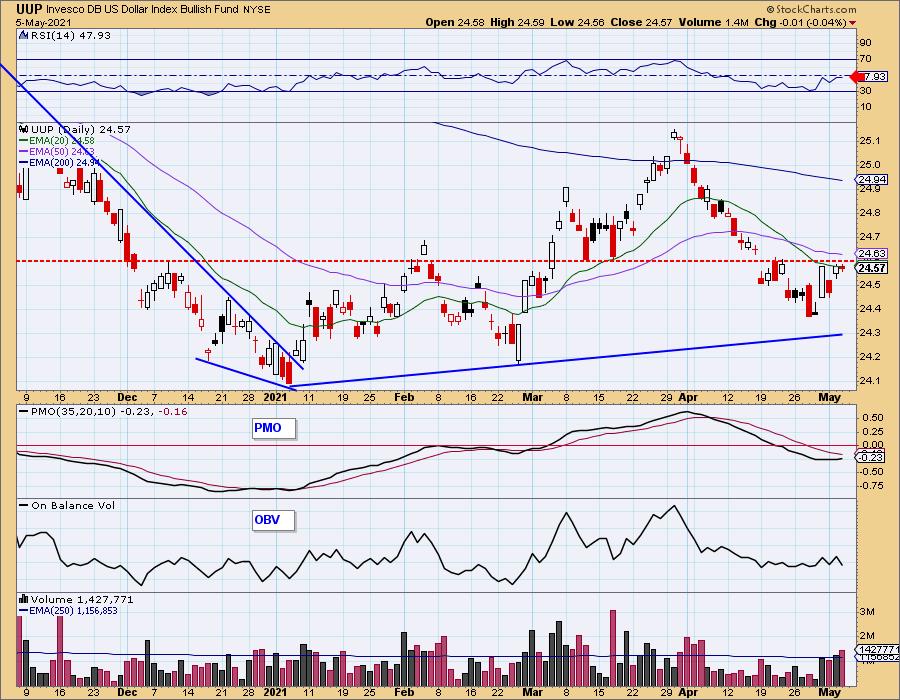Click the bold 24.57 last price tag
The image size is (900, 700).
click(873, 268)
